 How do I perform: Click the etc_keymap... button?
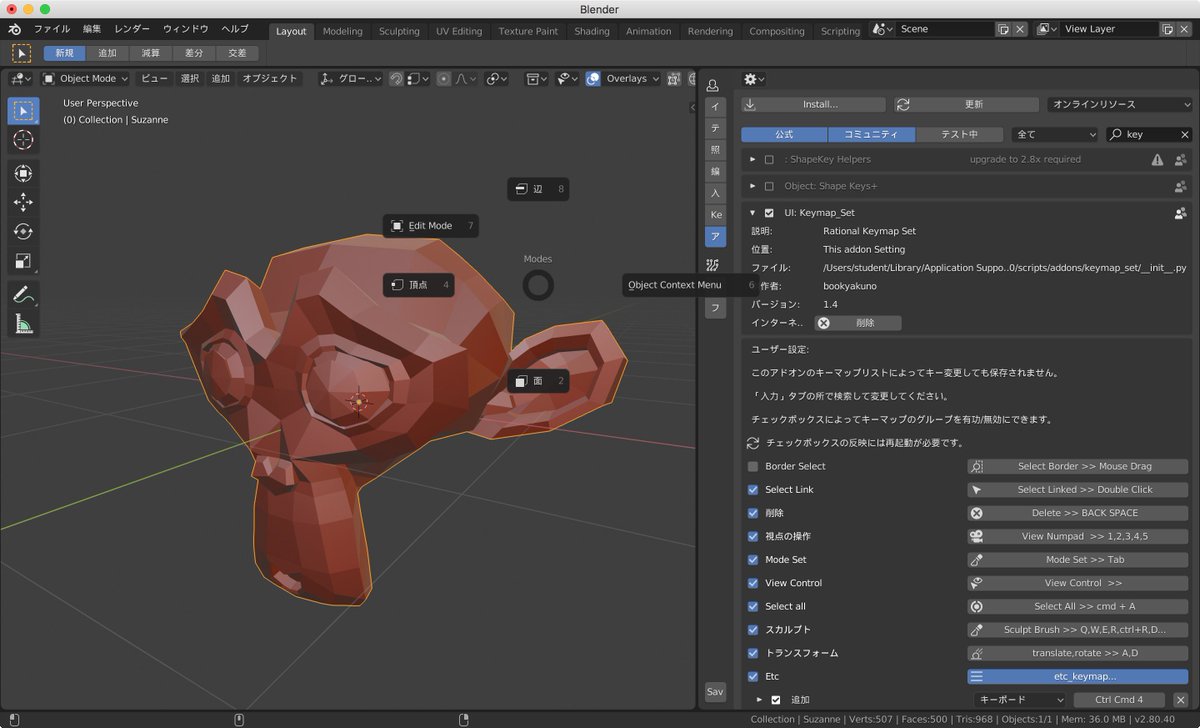(x=1078, y=677)
